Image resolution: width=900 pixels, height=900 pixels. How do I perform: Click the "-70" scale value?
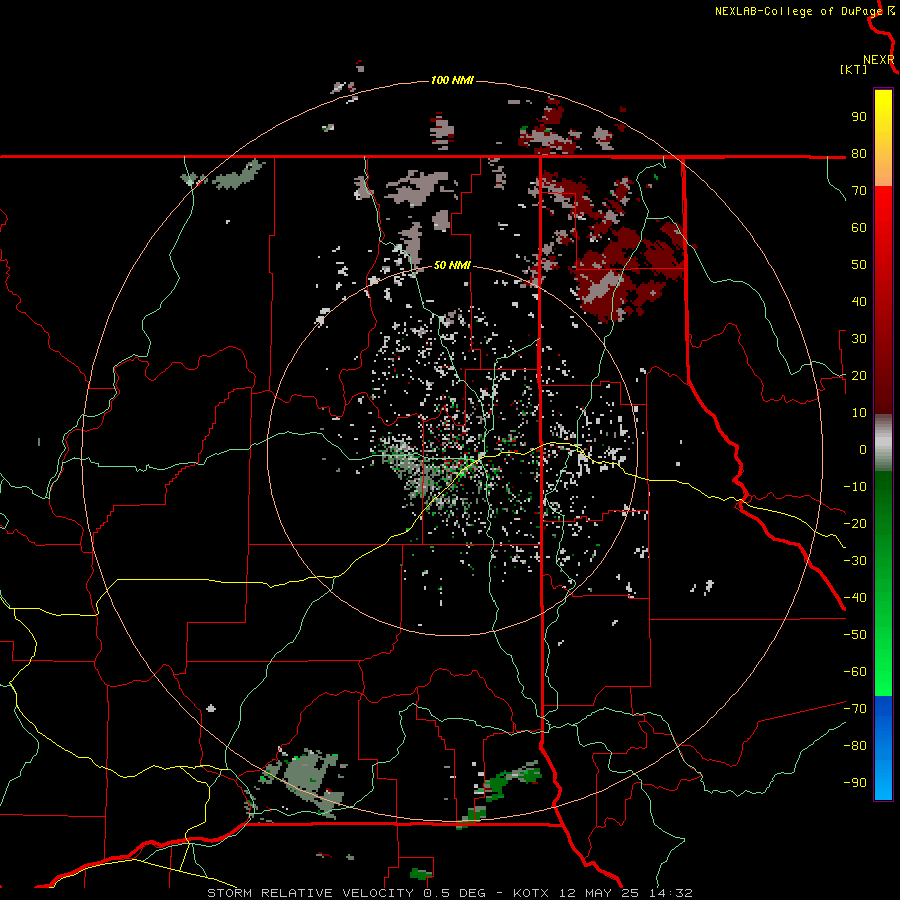pyautogui.click(x=855, y=709)
